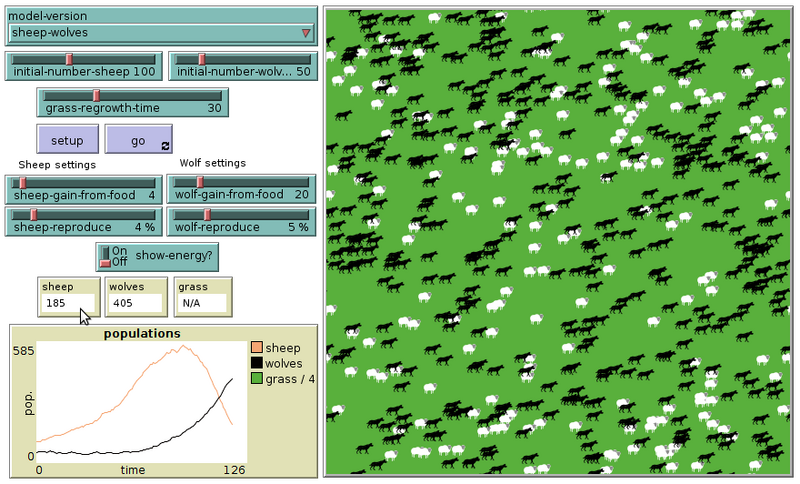Click the wolves monitor showing 405
Screen dimensions: 800x484
[x=135, y=297]
